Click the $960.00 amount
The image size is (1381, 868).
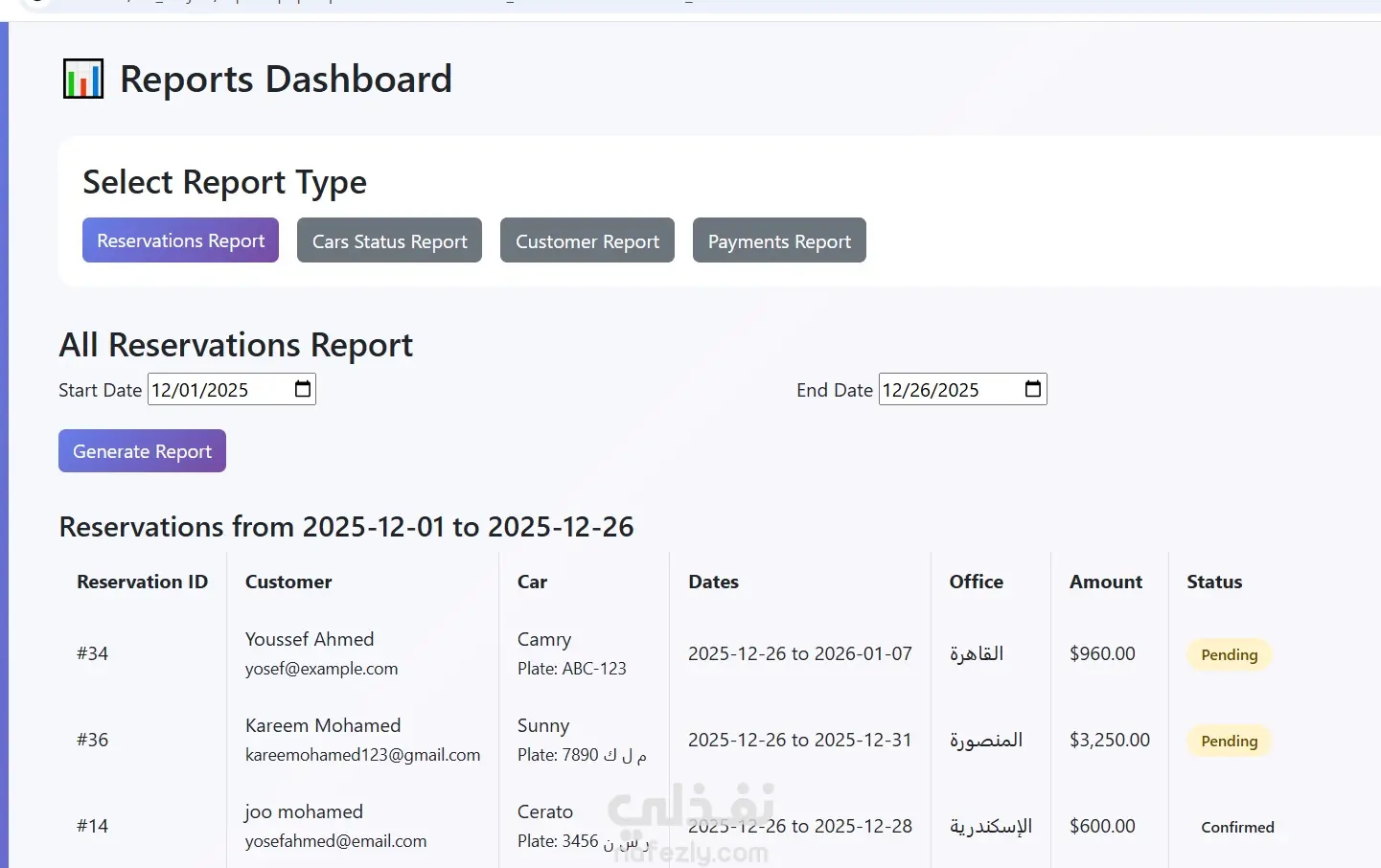pyautogui.click(x=1102, y=653)
